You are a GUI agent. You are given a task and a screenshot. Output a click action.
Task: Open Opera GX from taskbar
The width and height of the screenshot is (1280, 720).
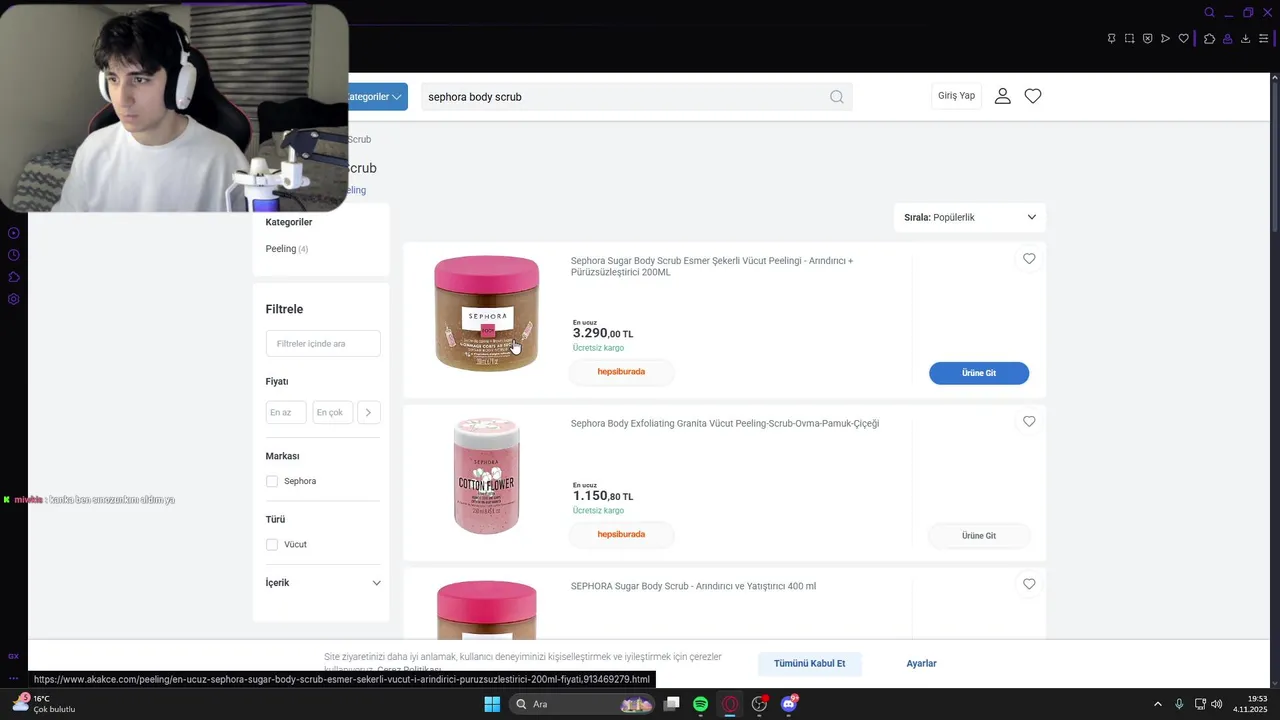pyautogui.click(x=730, y=704)
